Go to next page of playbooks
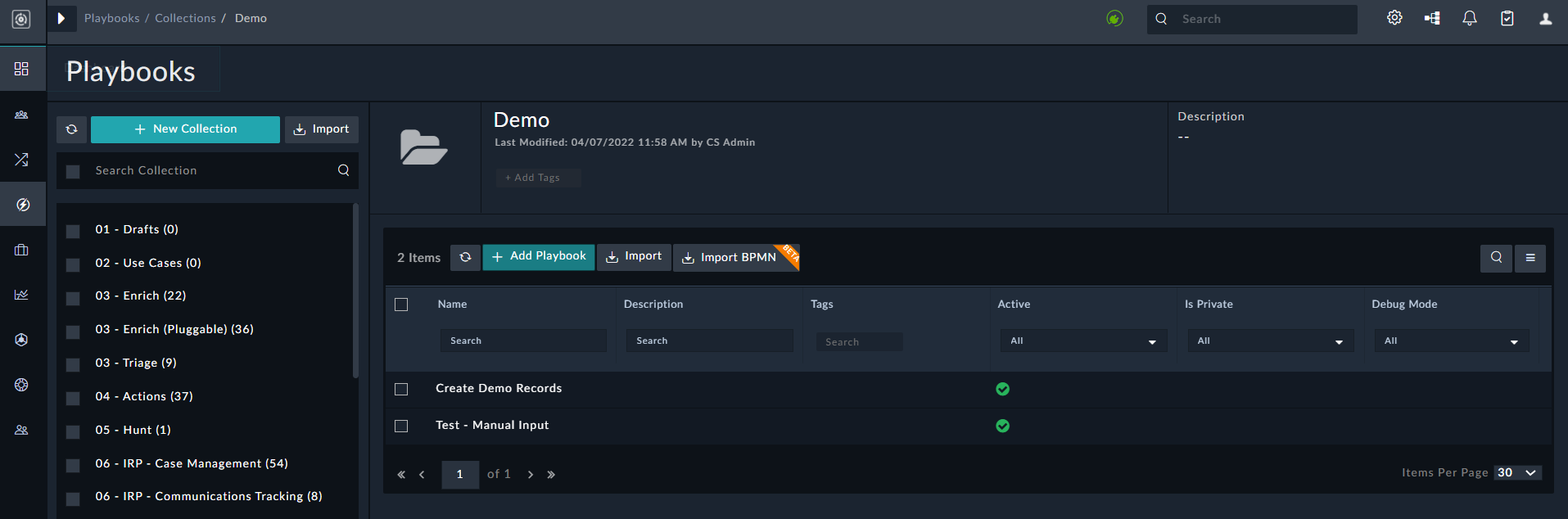 (531, 475)
